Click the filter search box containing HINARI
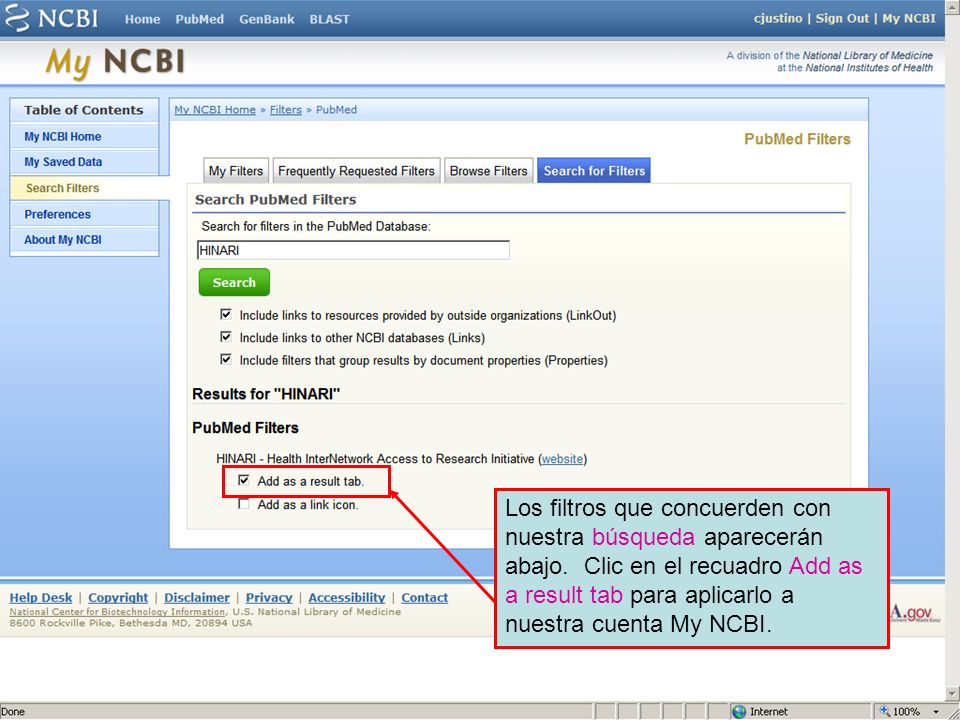 pyautogui.click(x=353, y=250)
